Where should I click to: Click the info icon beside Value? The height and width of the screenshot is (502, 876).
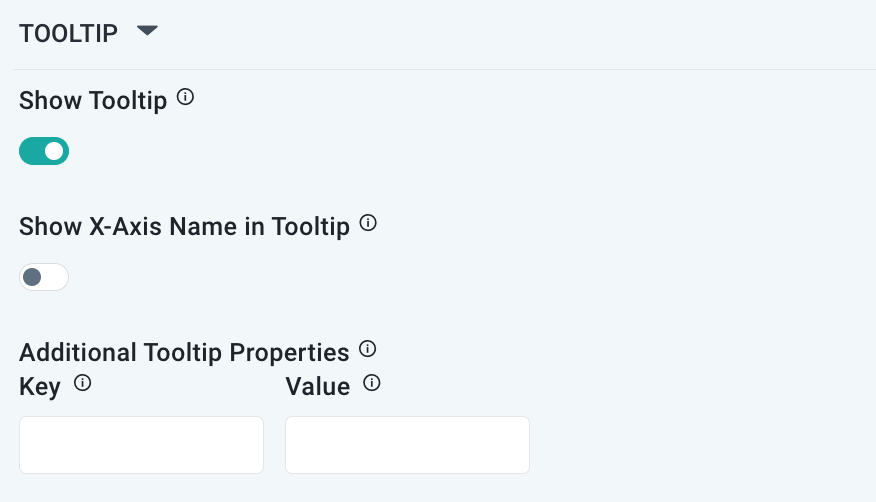tap(372, 383)
